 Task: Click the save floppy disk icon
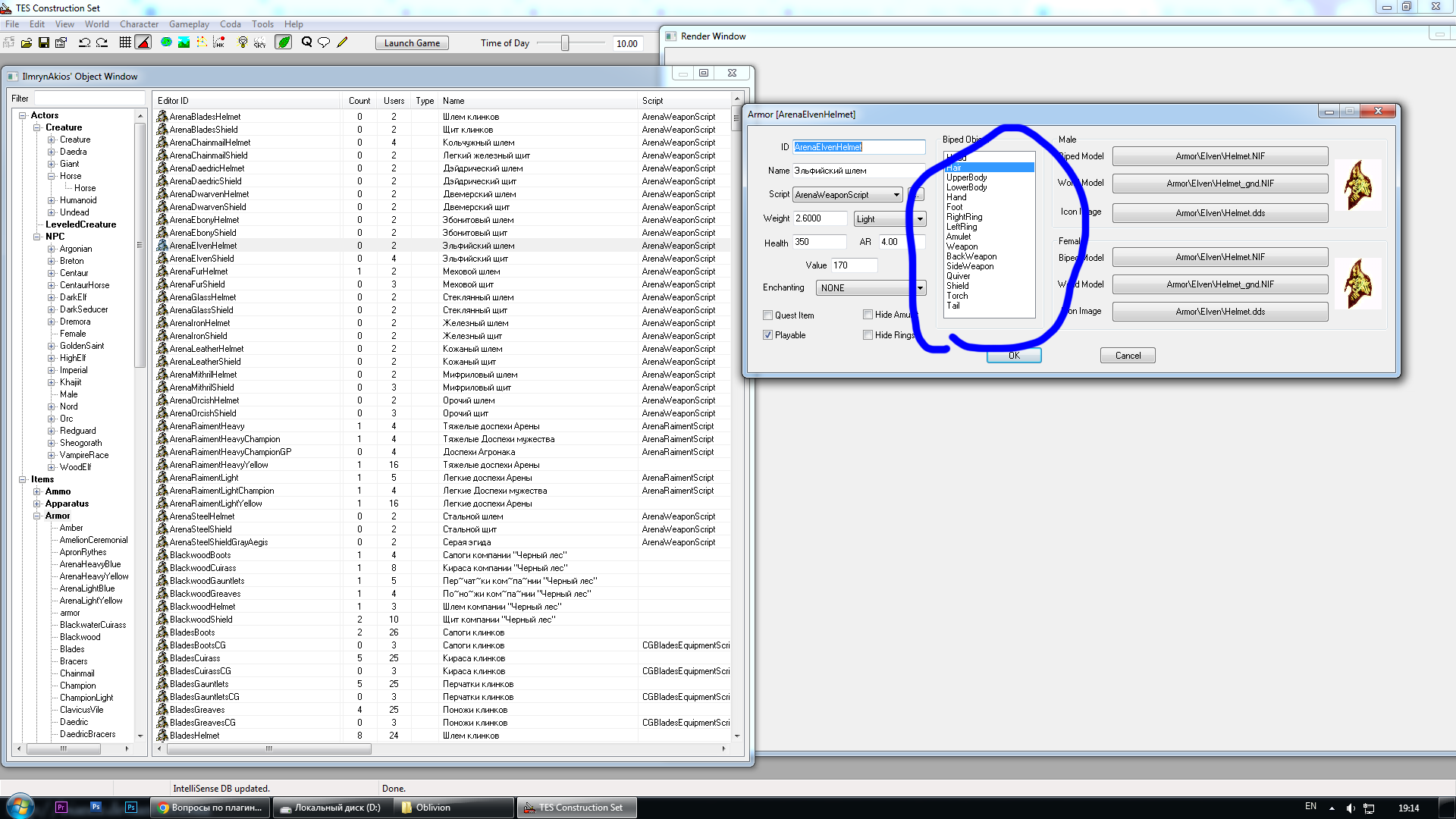tap(44, 43)
